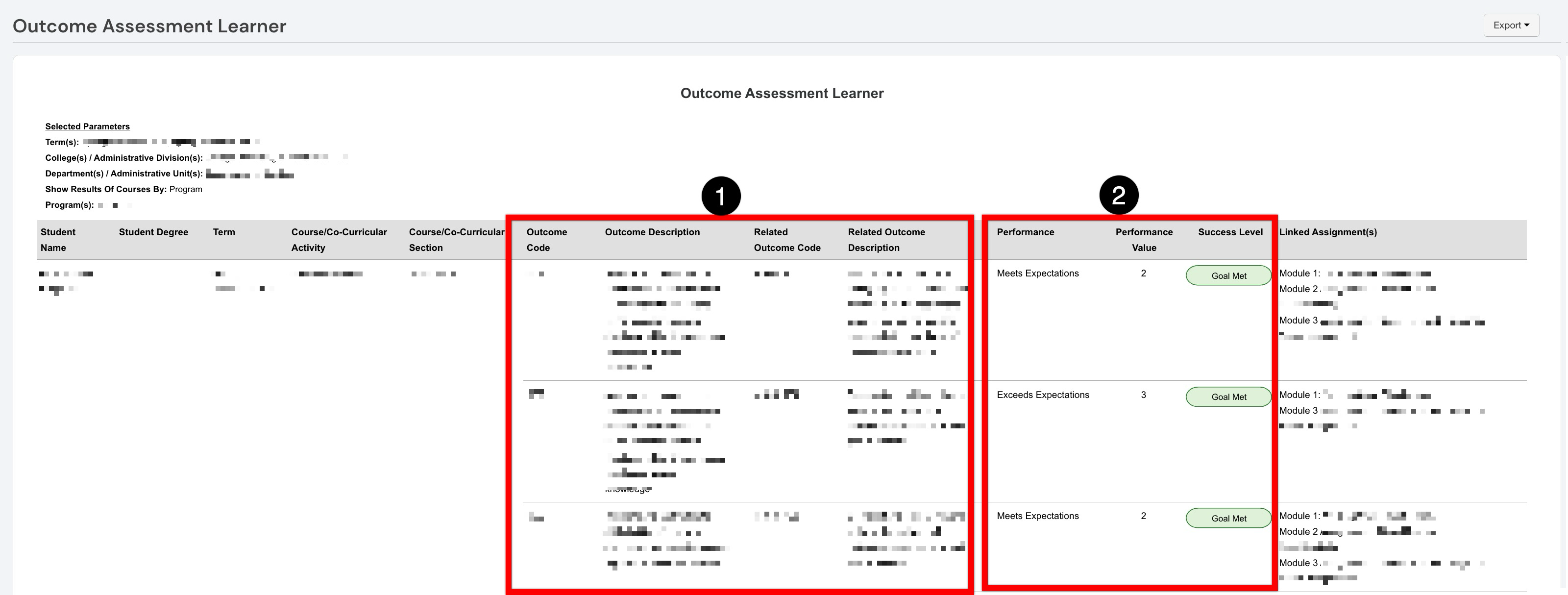Click the Outcome Description column header
The image size is (1568, 595).
pos(653,232)
